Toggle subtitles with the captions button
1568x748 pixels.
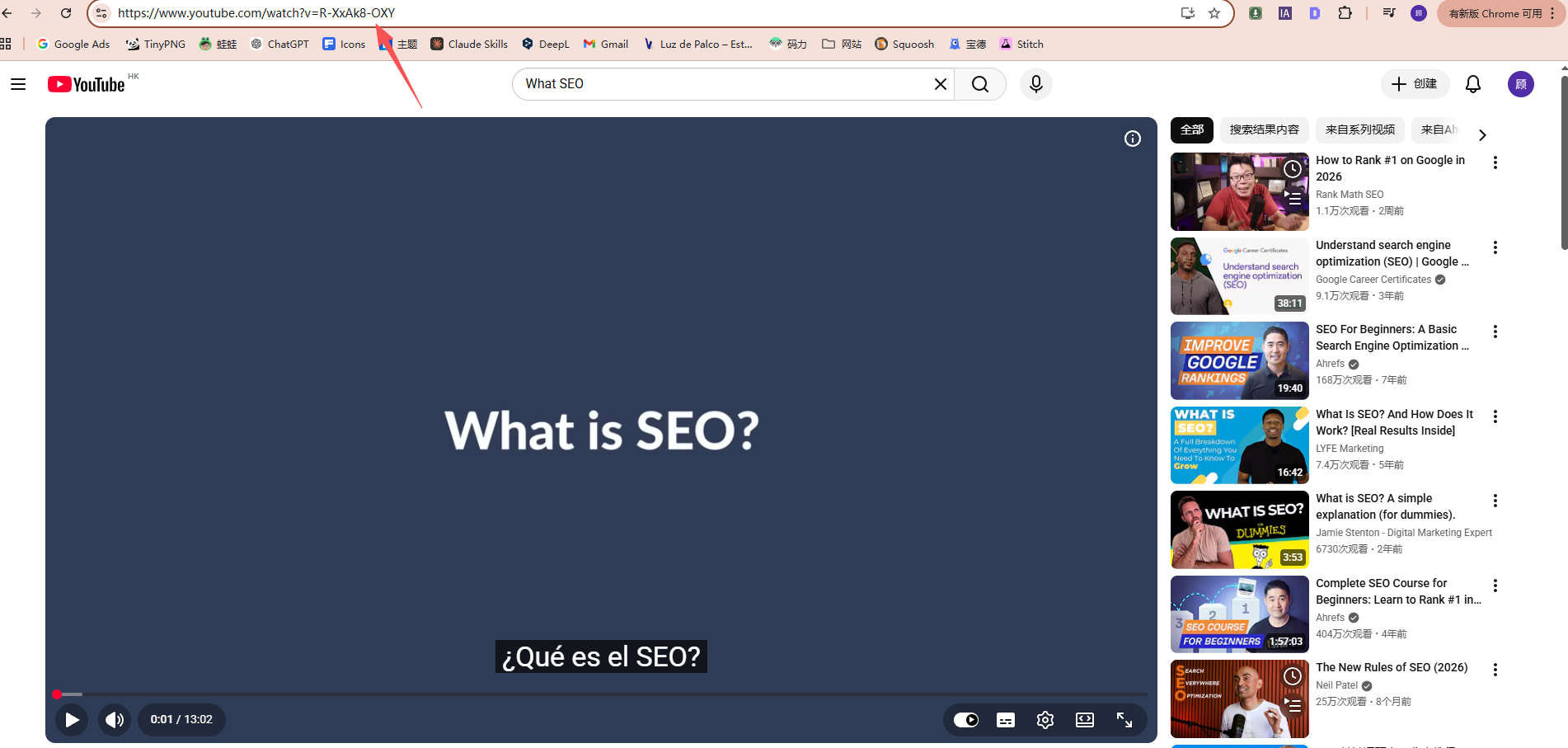(x=1005, y=720)
